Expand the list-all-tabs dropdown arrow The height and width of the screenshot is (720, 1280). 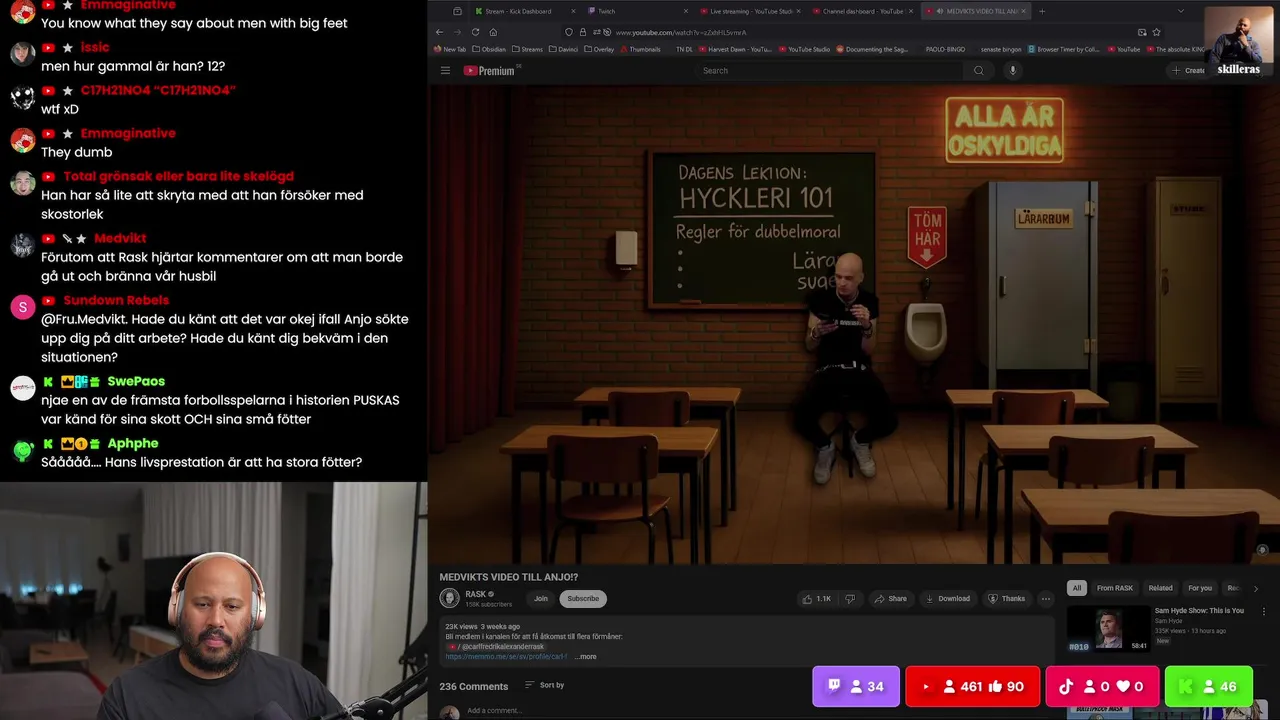click(1181, 11)
